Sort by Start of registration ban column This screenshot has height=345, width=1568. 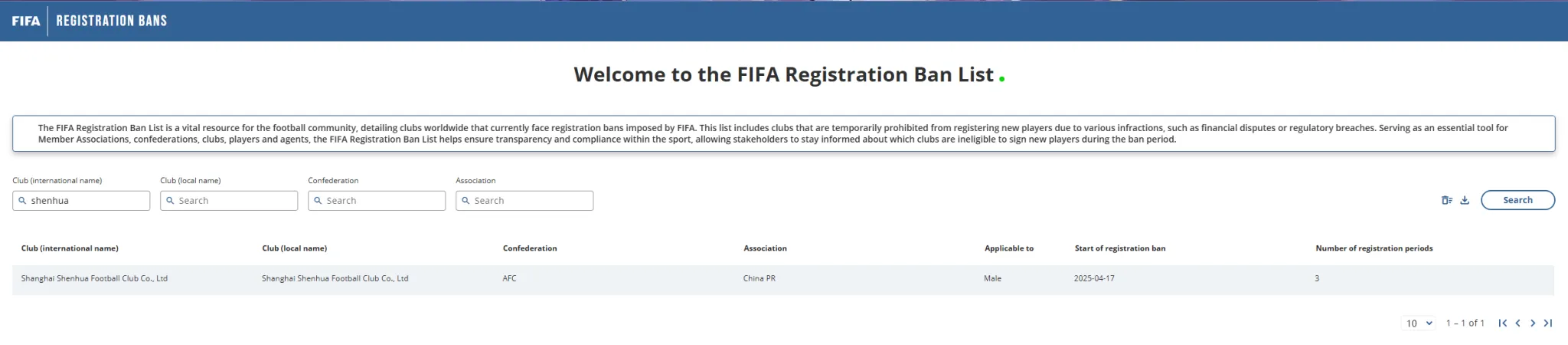(1119, 248)
